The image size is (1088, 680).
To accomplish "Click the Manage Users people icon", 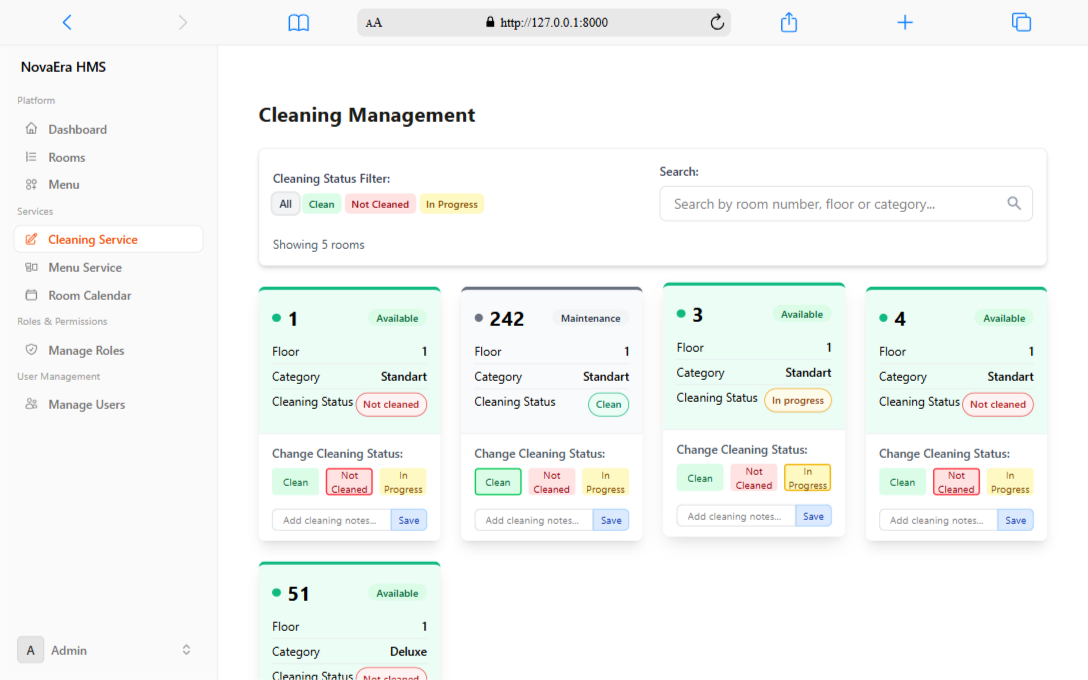I will [31, 404].
